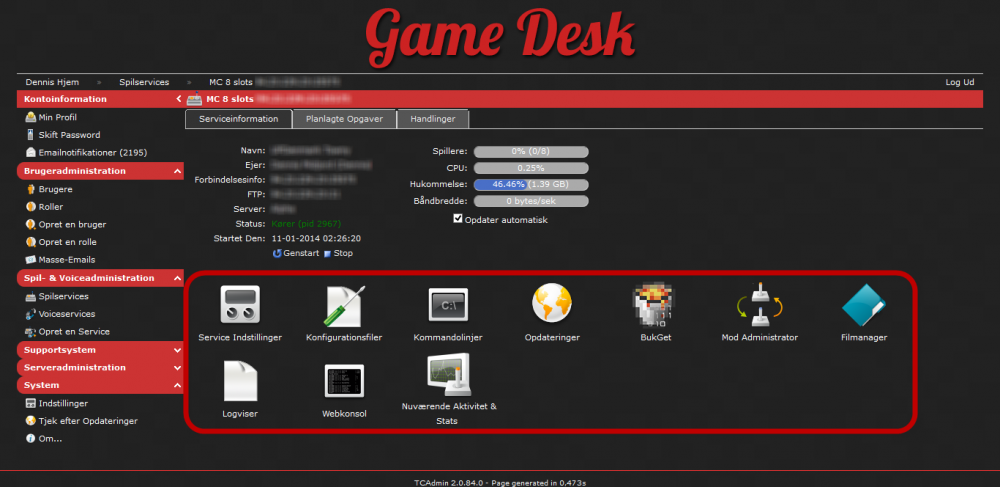Viewport: 1000px width, 487px height.
Task: Open Service Indstillinger icon
Action: tap(240, 305)
